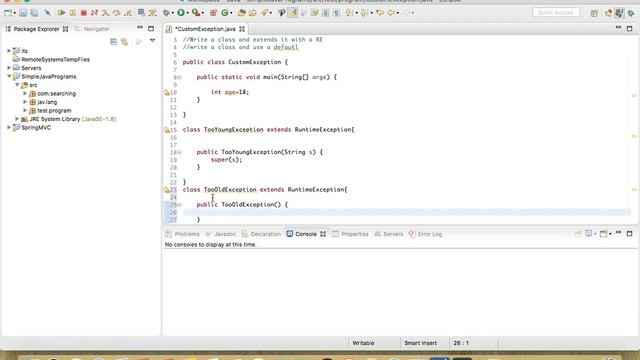Click the Resume debug icon
Screen dimensions: 640x360
click(x=61, y=13)
